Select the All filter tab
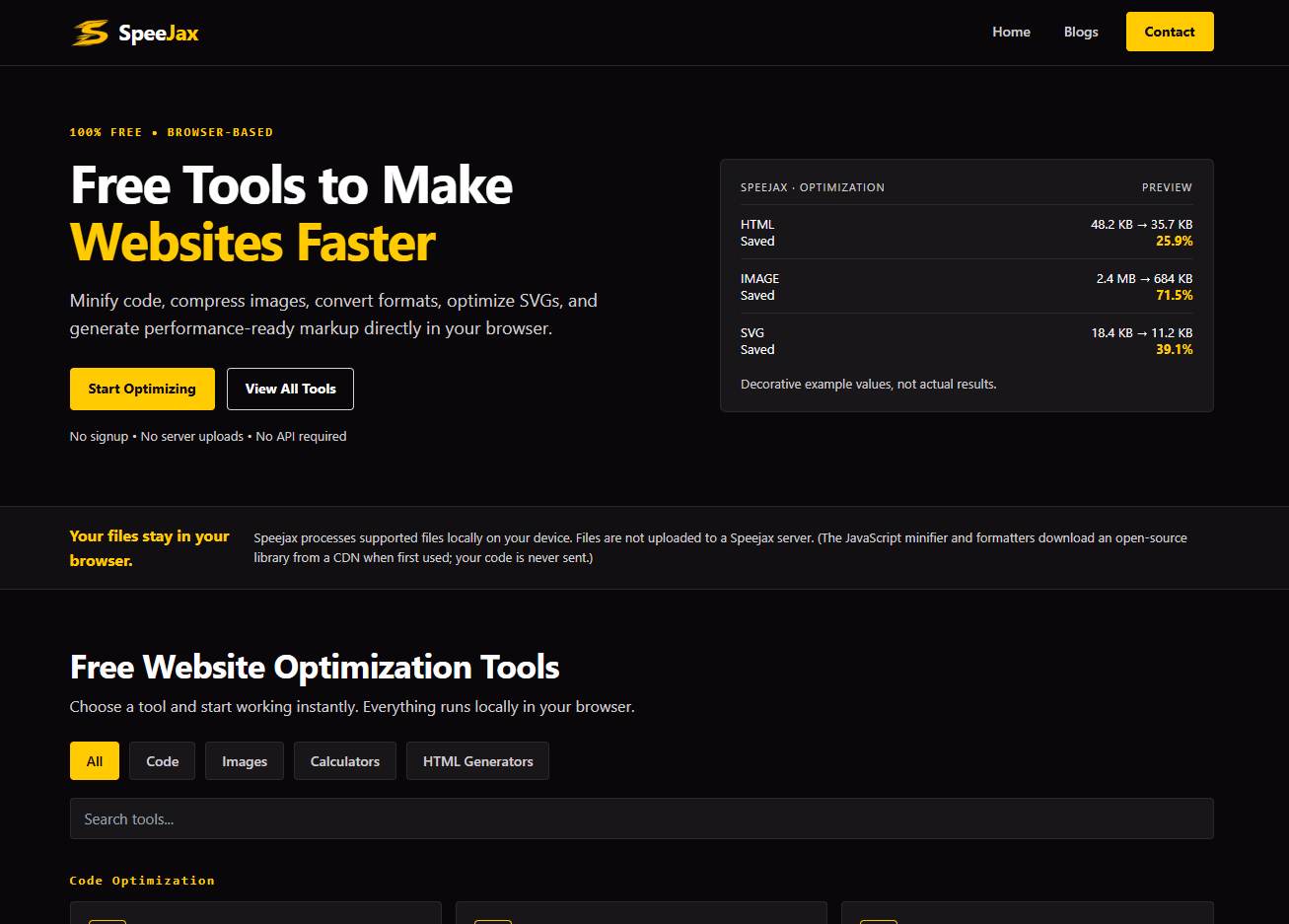1289x924 pixels. pyautogui.click(x=95, y=761)
